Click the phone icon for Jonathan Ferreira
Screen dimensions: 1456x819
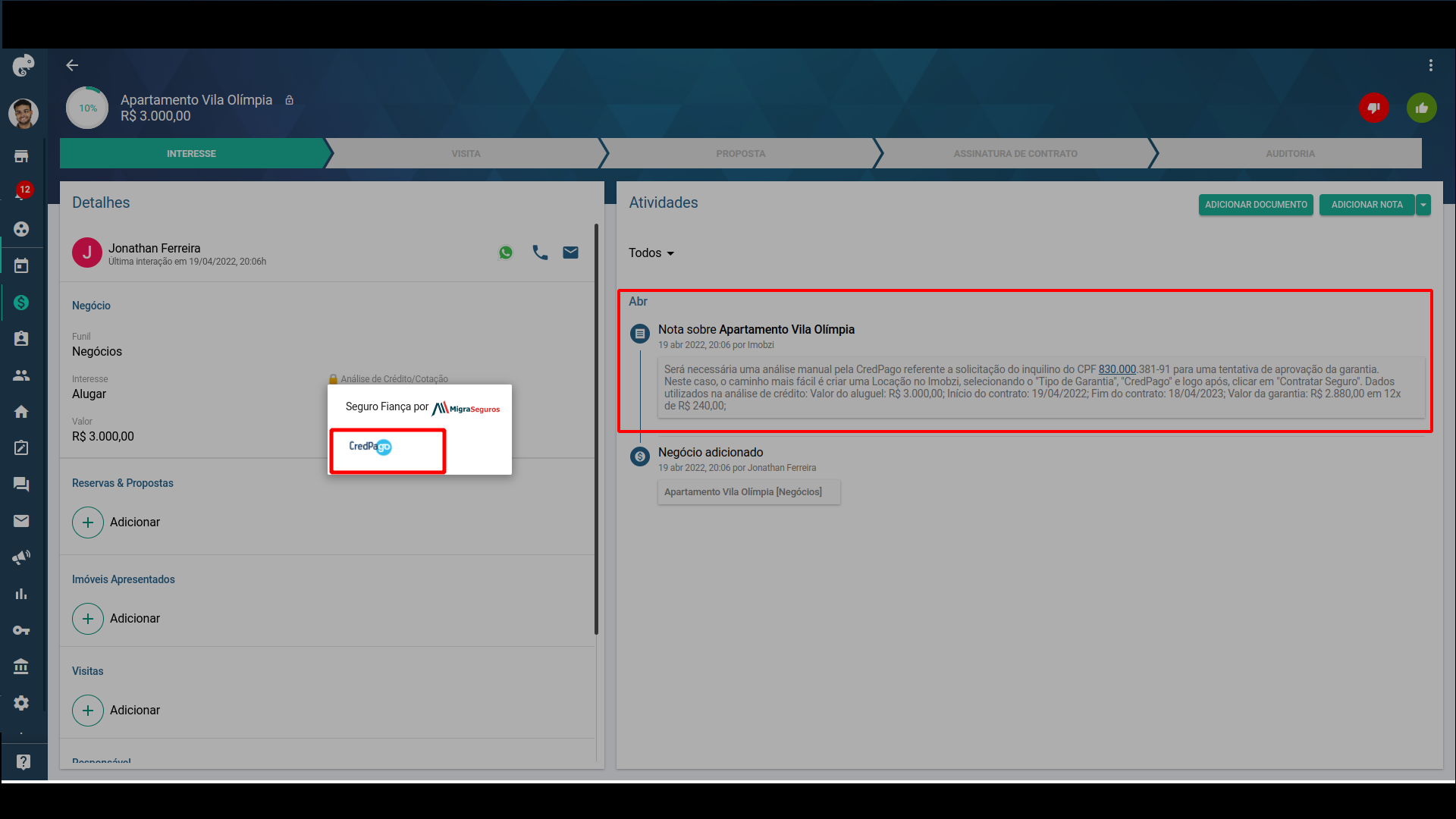click(540, 253)
